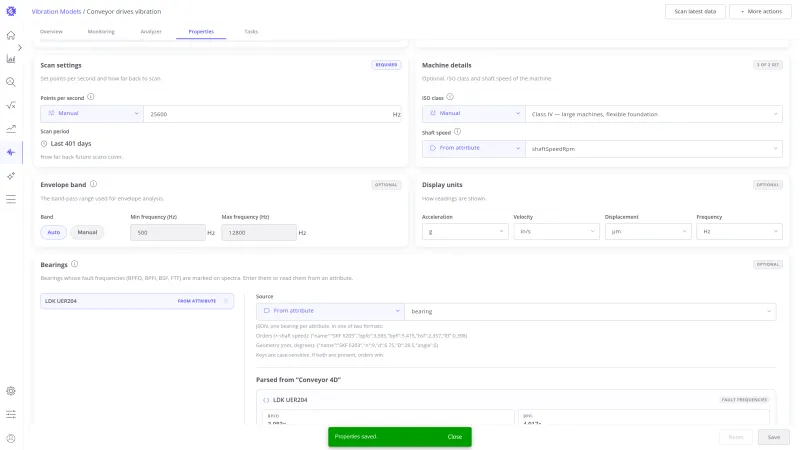
Task: Open Shaft speed From attribute dropdown
Action: coord(473,148)
